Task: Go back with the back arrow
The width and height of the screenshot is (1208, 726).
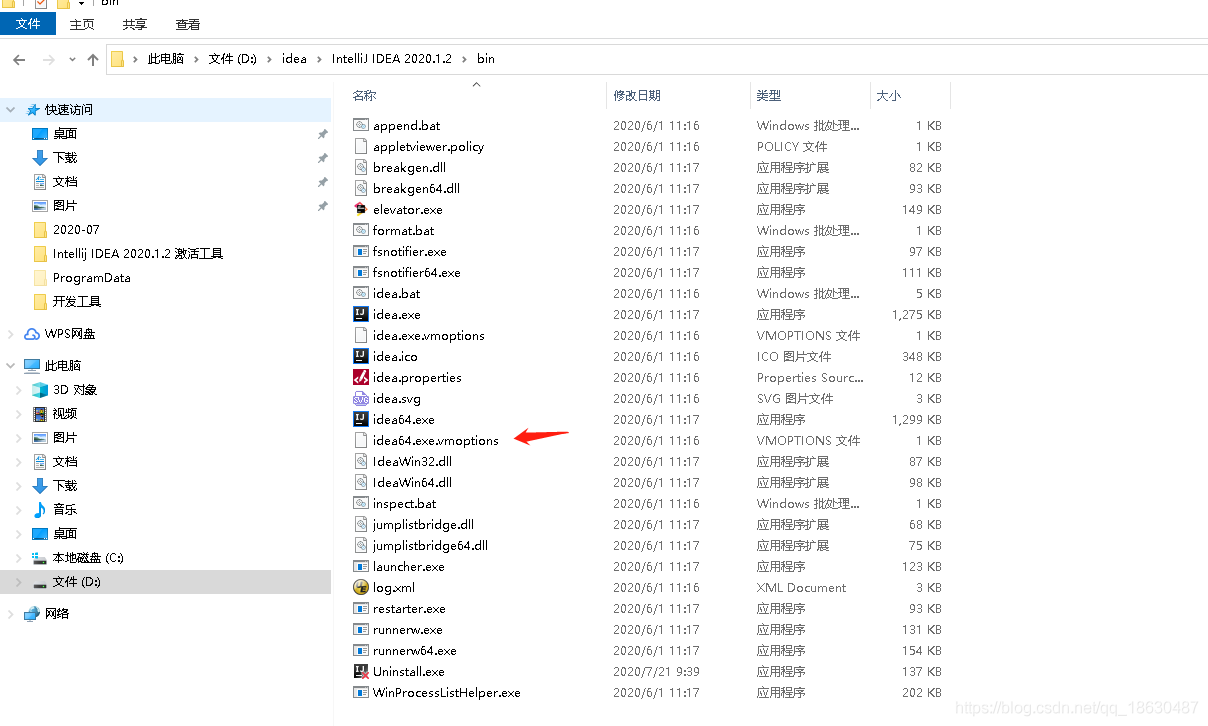Action: click(19, 59)
